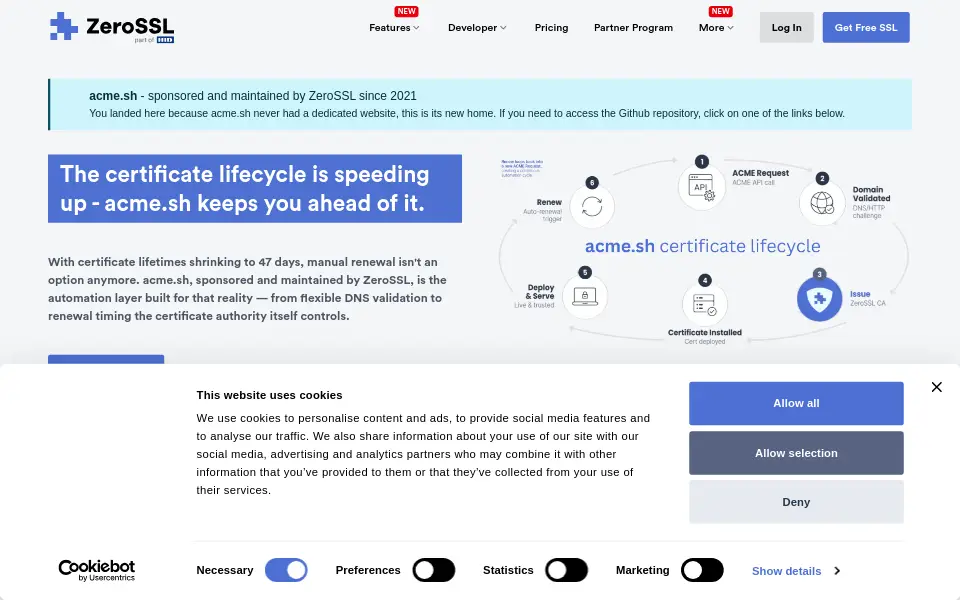Enable the Preferences cookies switch
Viewport: 960px width, 600px height.
433,570
